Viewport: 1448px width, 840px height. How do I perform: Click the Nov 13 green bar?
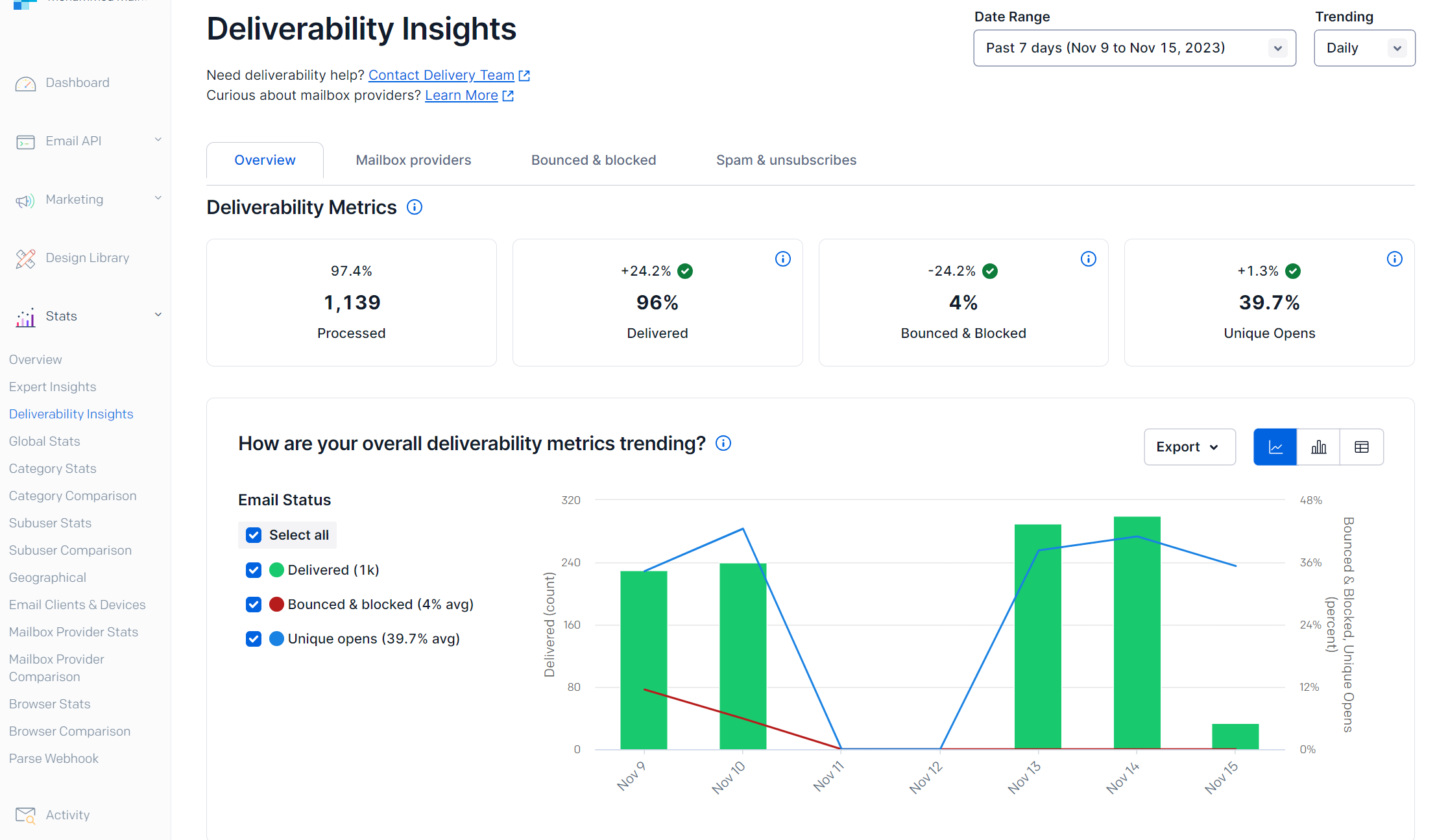[1038, 637]
